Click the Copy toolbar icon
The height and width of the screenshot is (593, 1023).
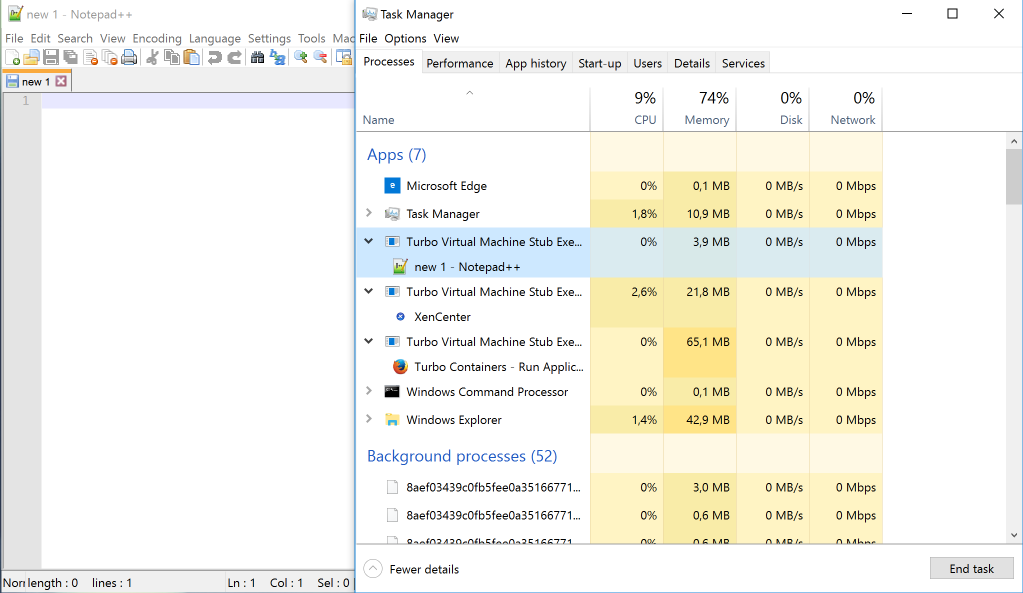click(172, 57)
